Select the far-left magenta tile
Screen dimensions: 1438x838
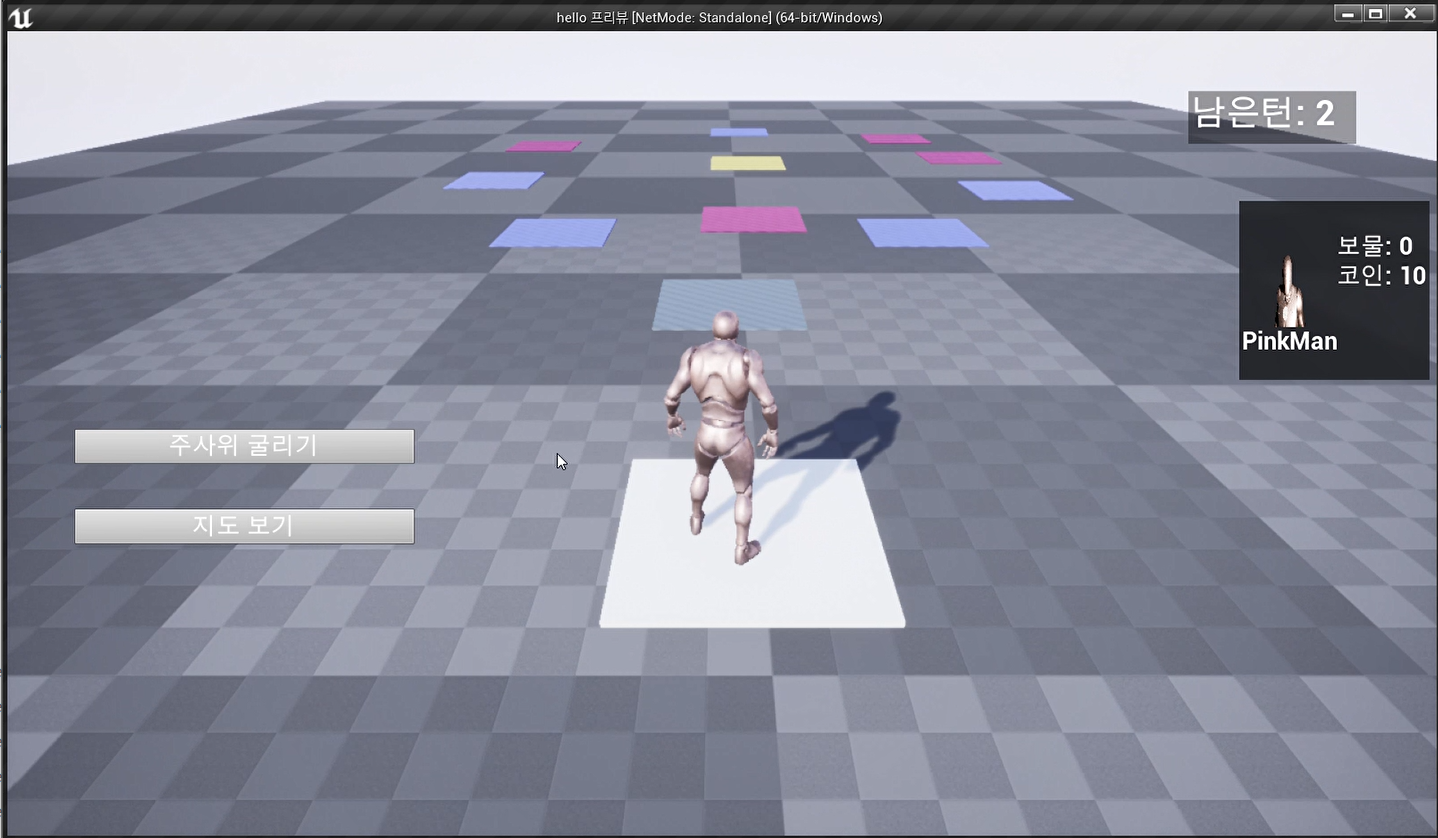[x=543, y=146]
